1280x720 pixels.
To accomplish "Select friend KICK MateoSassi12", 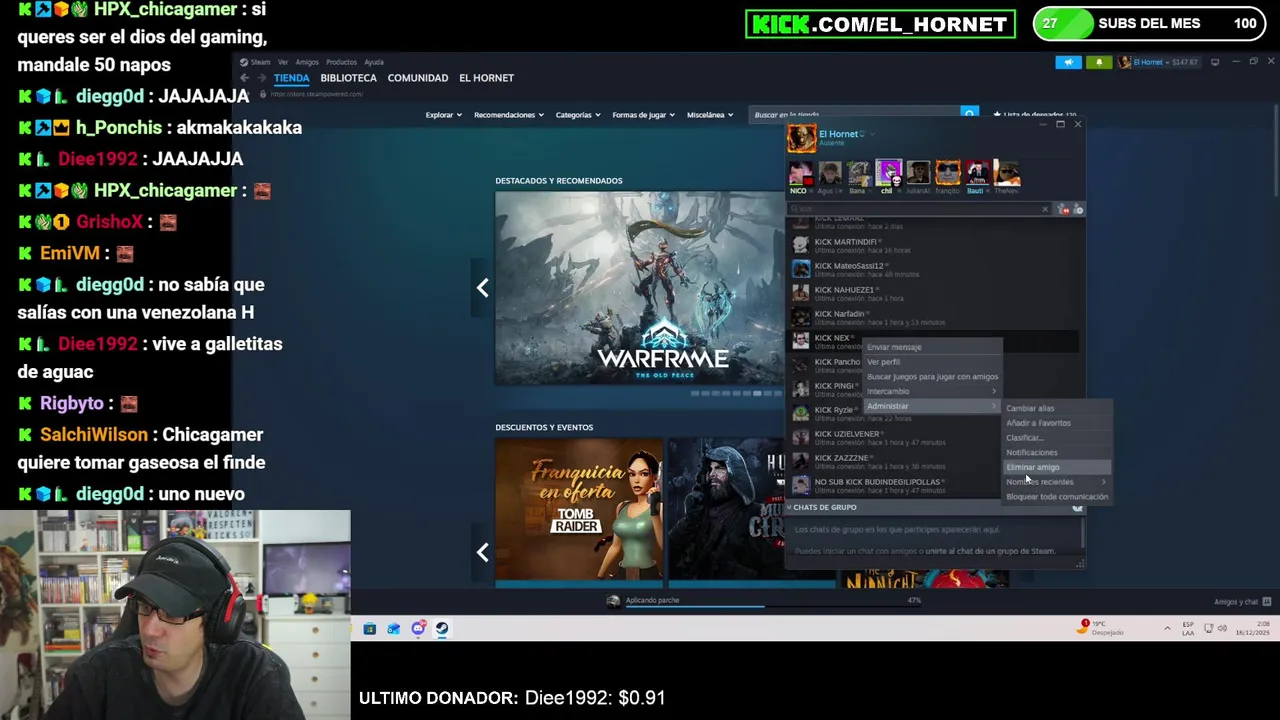I will click(933, 269).
